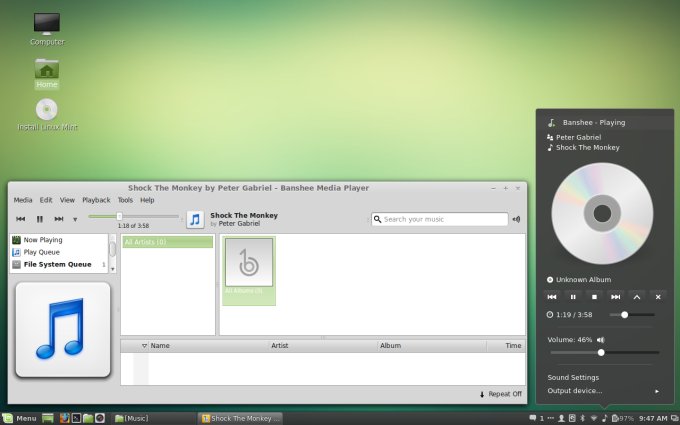Select Now Playing in the sidebar
The height and width of the screenshot is (425, 680).
tap(59, 240)
